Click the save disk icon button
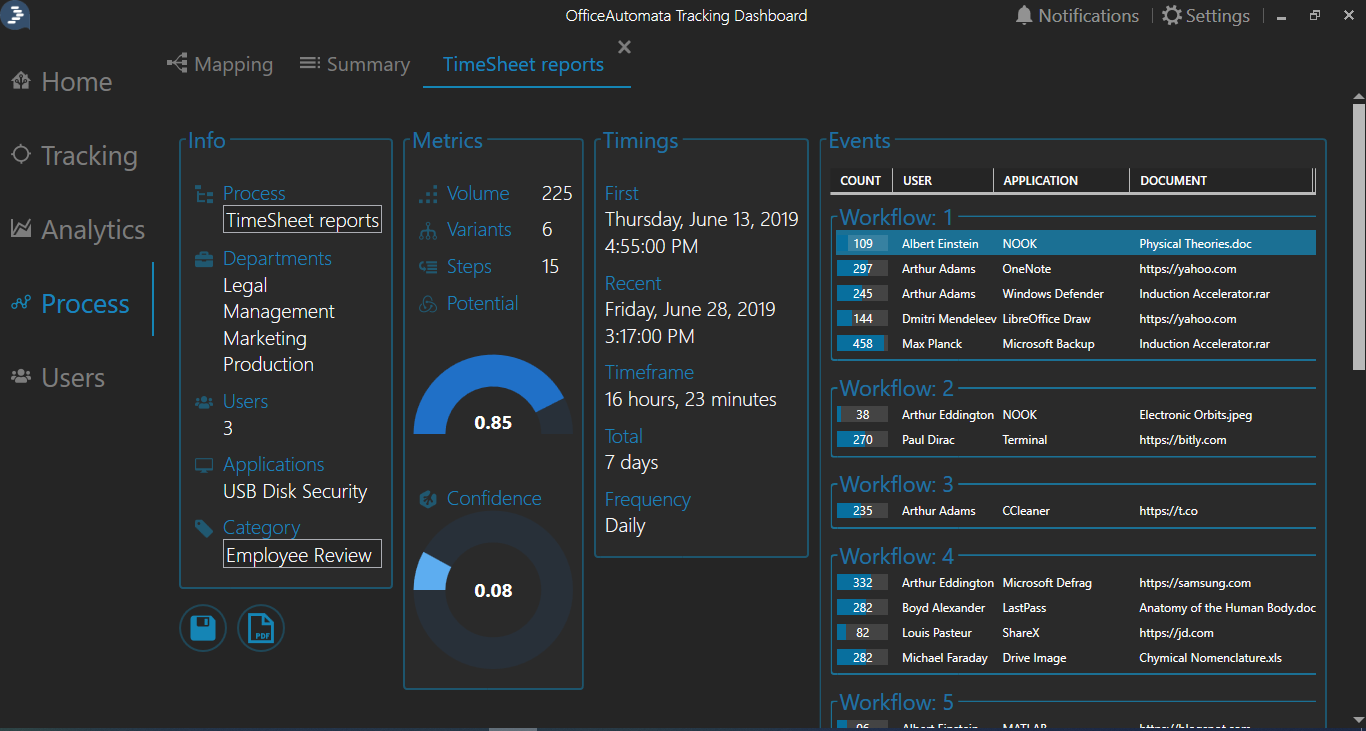 tap(203, 628)
